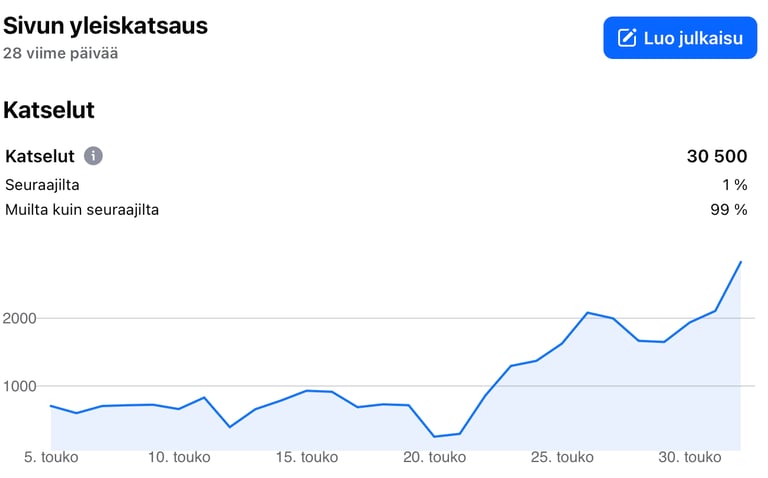768x478 pixels.
Task: Click the 10. touko axis label
Action: point(179,457)
